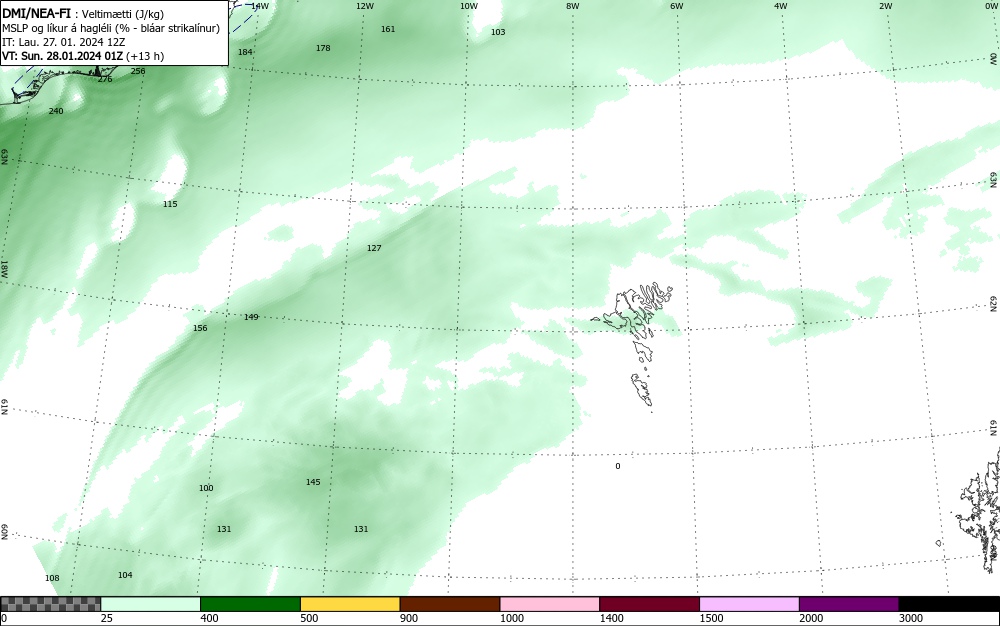
Task: Click the pink 1000–1400 legend swatch
Action: coord(550,604)
